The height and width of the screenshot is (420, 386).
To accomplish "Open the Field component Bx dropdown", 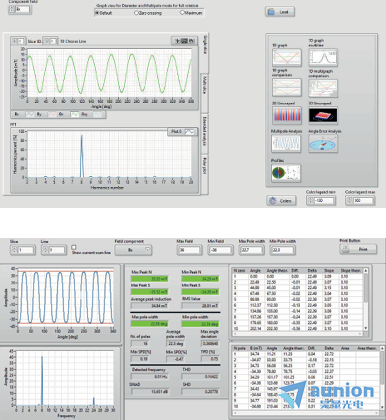I will [133, 250].
